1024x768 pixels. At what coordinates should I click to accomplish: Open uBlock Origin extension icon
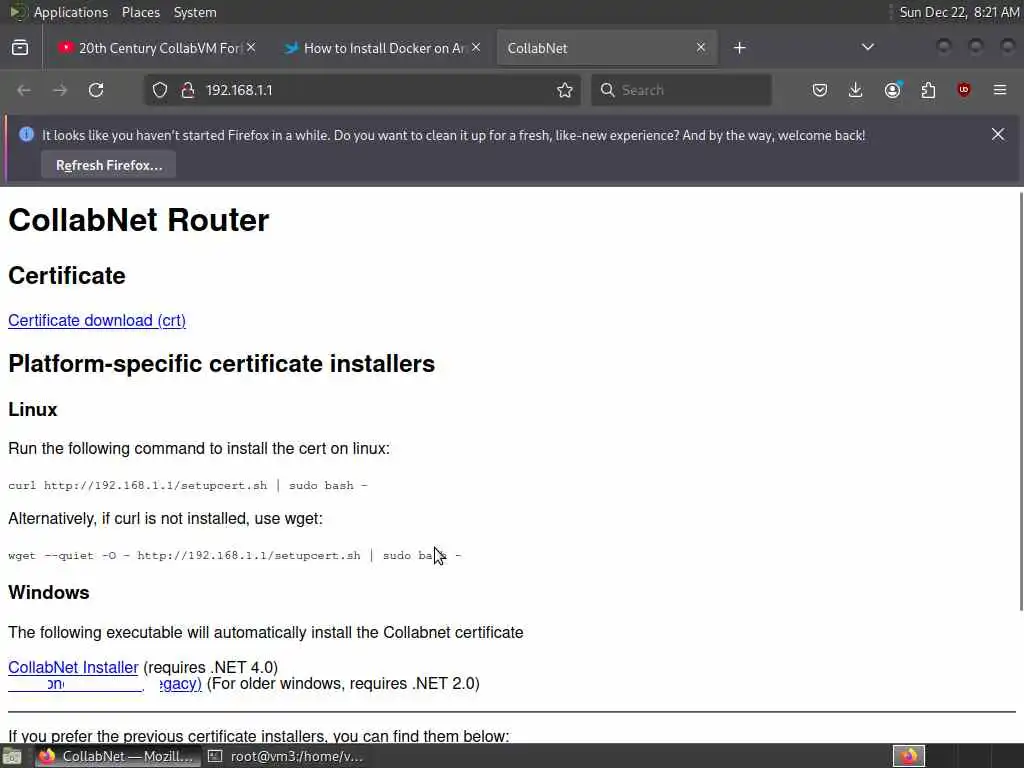[964, 90]
